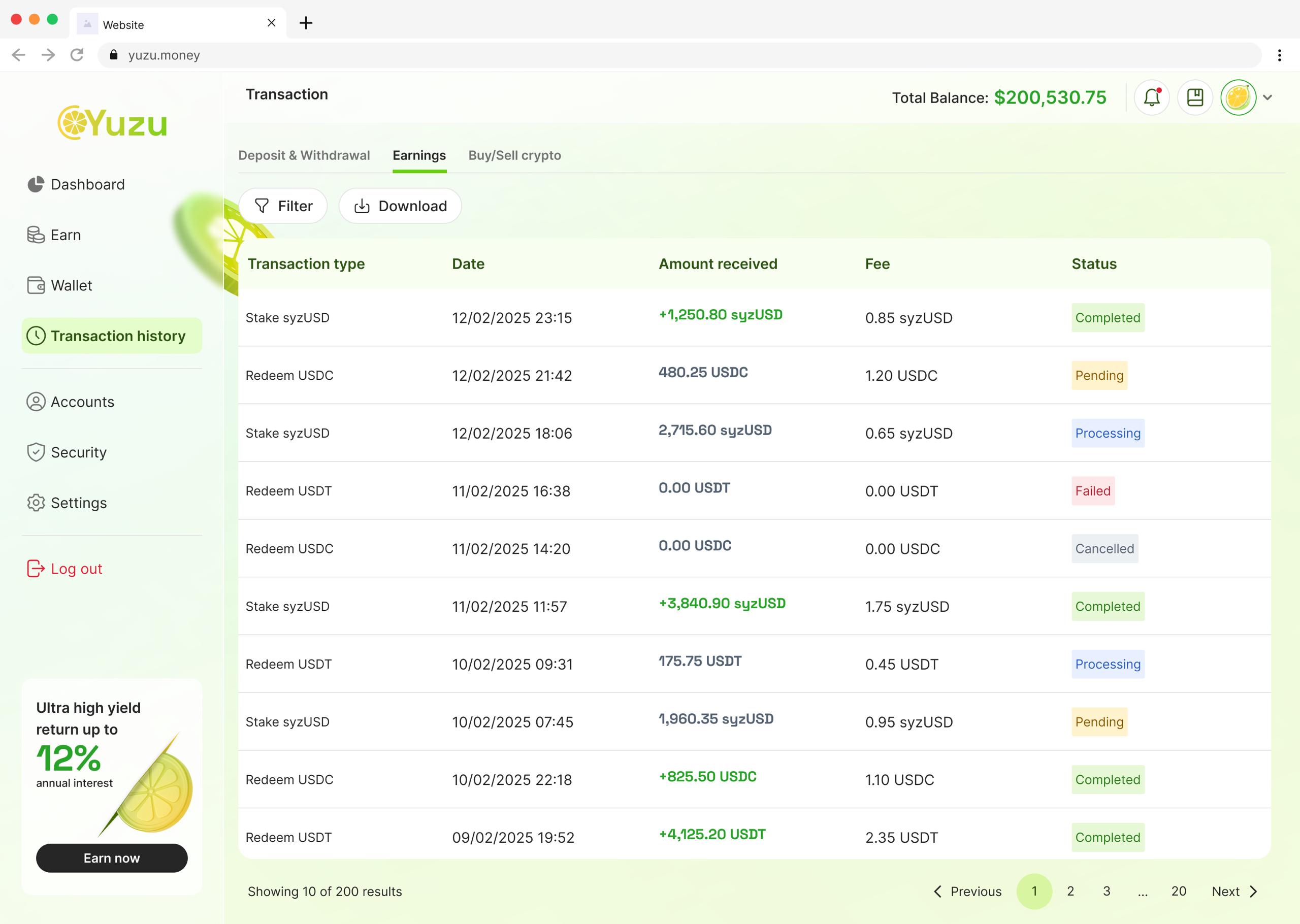Click the Status column header
Image resolution: width=1300 pixels, height=924 pixels.
1094,264
